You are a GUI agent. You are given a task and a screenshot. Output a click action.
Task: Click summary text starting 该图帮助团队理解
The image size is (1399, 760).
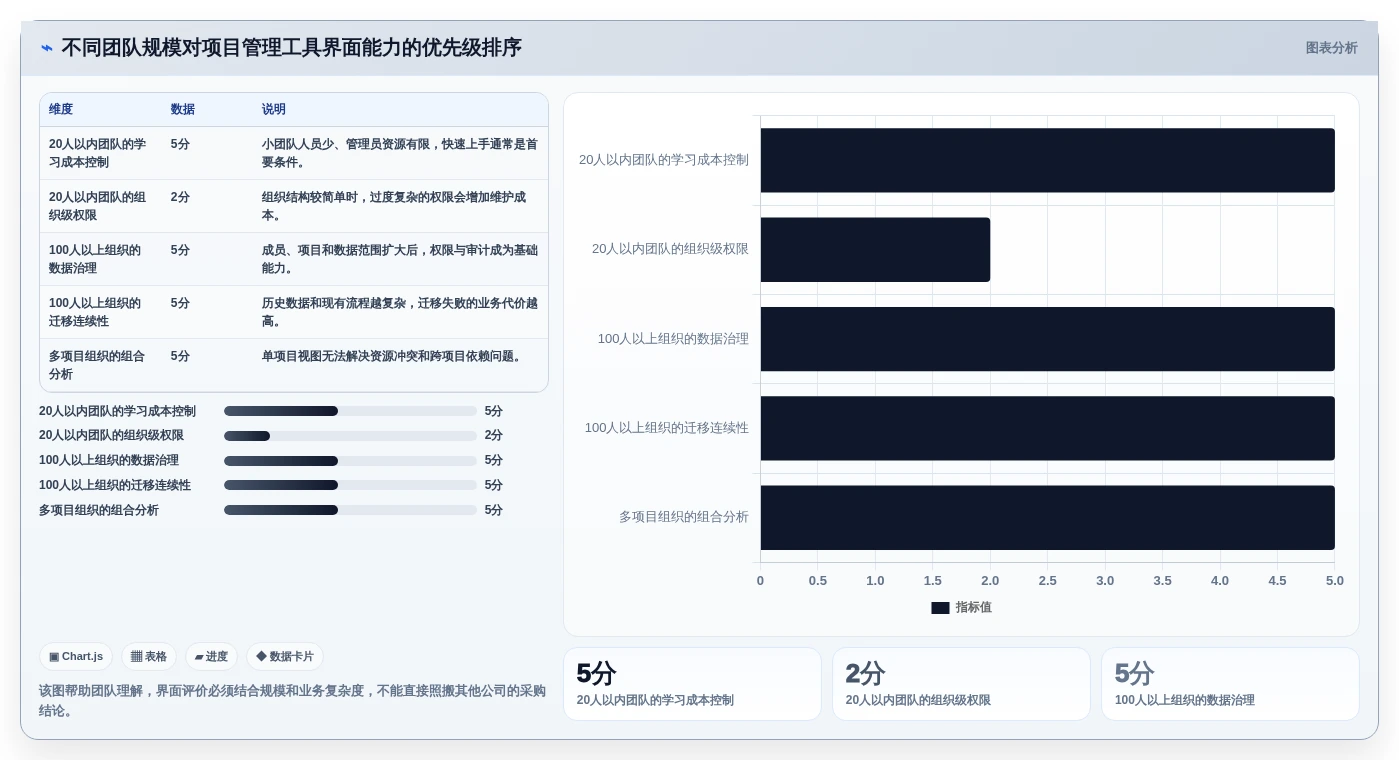tap(292, 700)
